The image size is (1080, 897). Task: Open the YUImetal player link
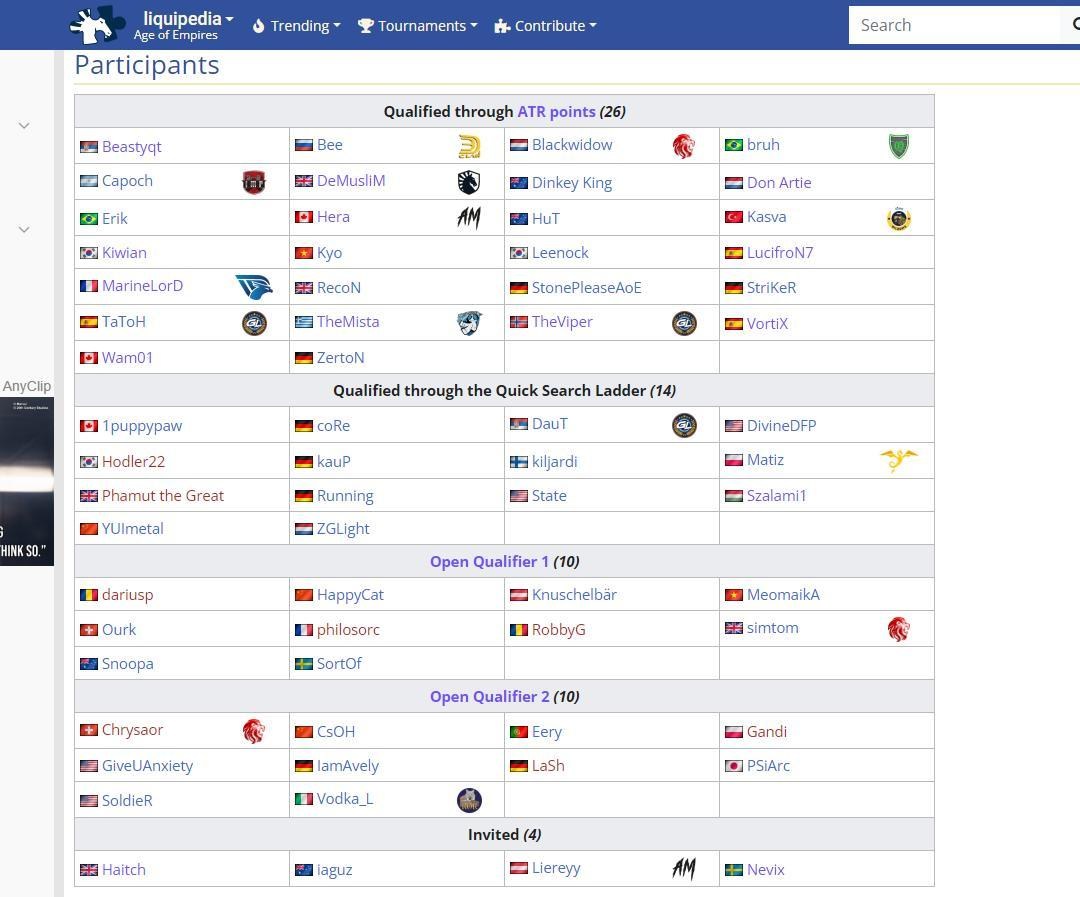click(132, 528)
